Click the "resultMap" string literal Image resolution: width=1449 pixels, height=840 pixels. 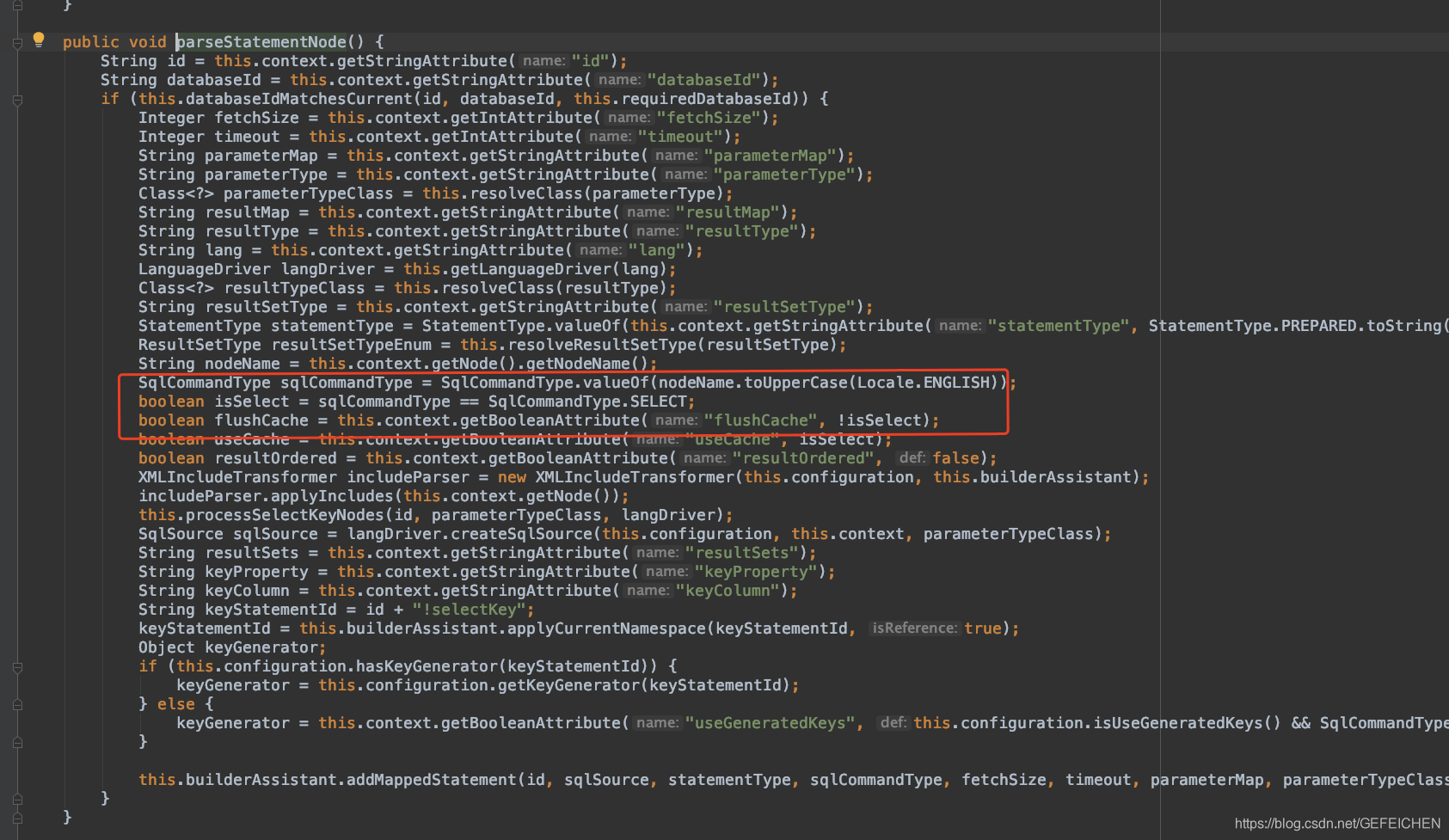click(728, 212)
